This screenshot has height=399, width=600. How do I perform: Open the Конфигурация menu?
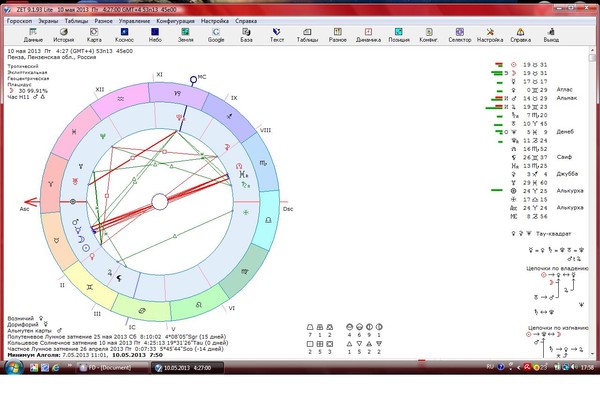(175, 21)
